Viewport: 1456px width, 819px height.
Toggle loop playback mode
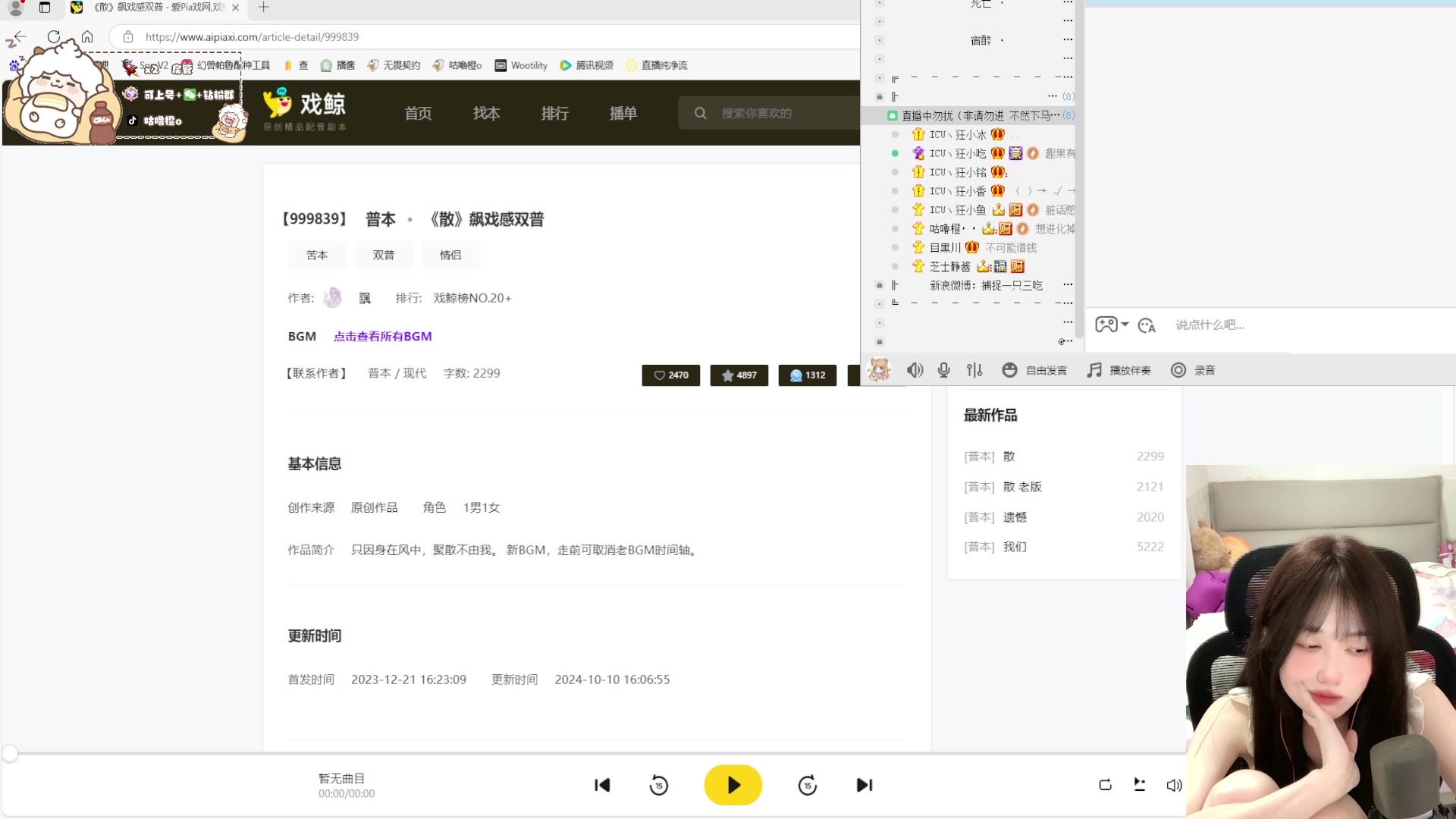pyautogui.click(x=1105, y=785)
